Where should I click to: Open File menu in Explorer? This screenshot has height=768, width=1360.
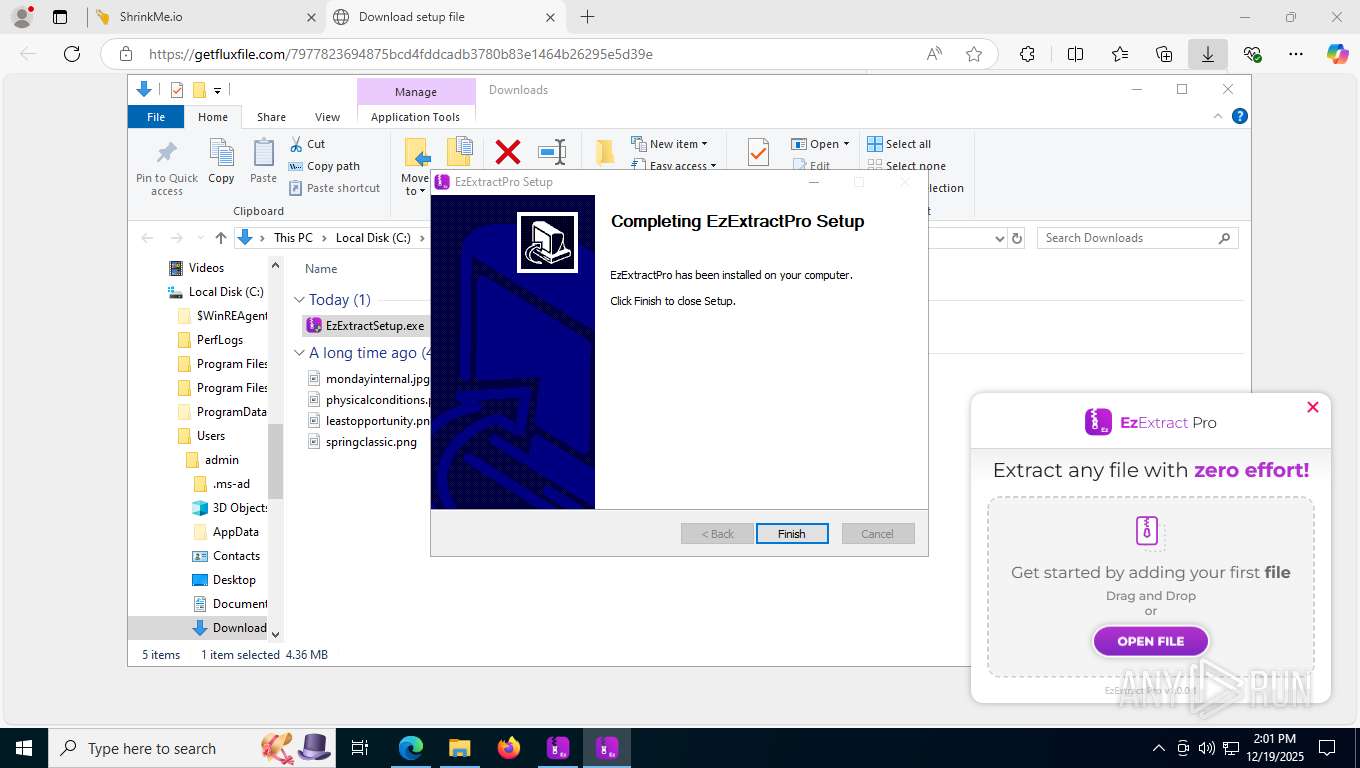(156, 117)
